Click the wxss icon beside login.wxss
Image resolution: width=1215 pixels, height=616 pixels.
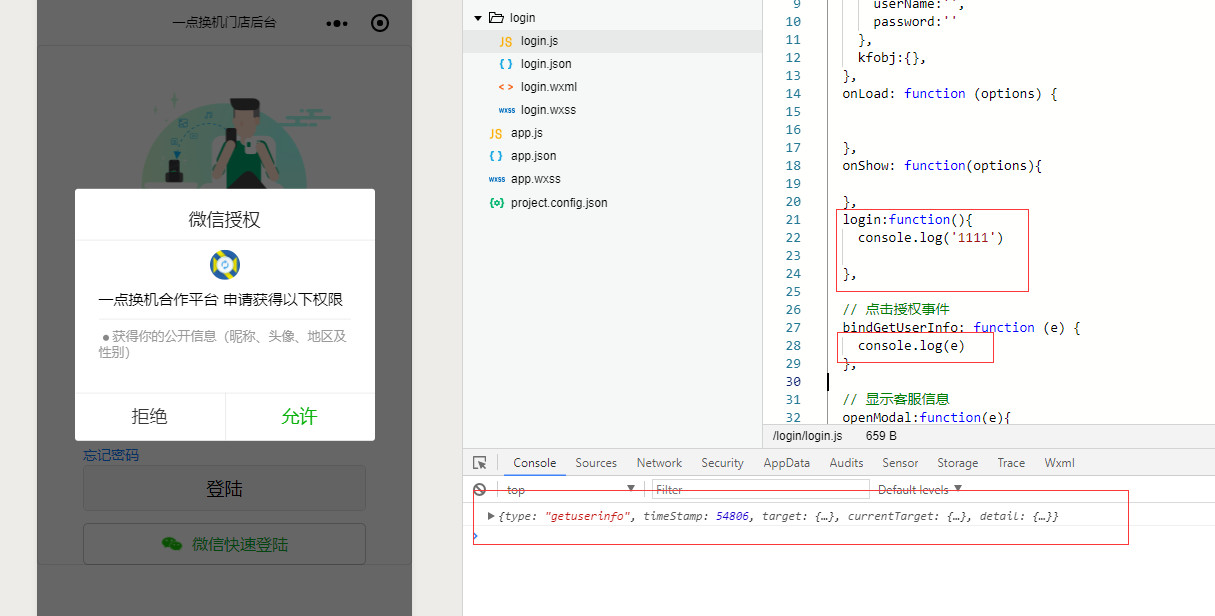click(x=506, y=110)
